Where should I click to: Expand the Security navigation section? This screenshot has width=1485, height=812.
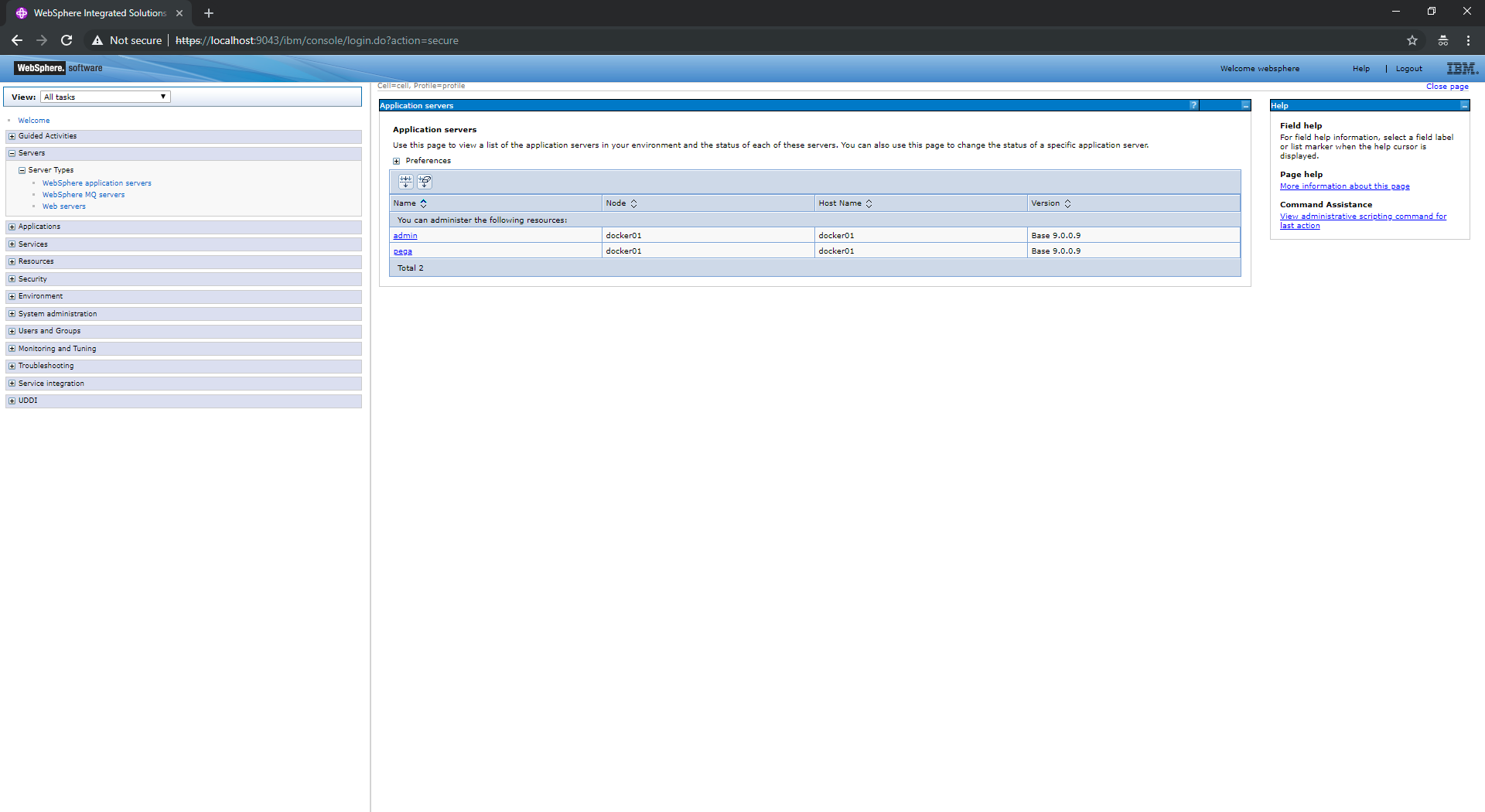click(x=12, y=279)
